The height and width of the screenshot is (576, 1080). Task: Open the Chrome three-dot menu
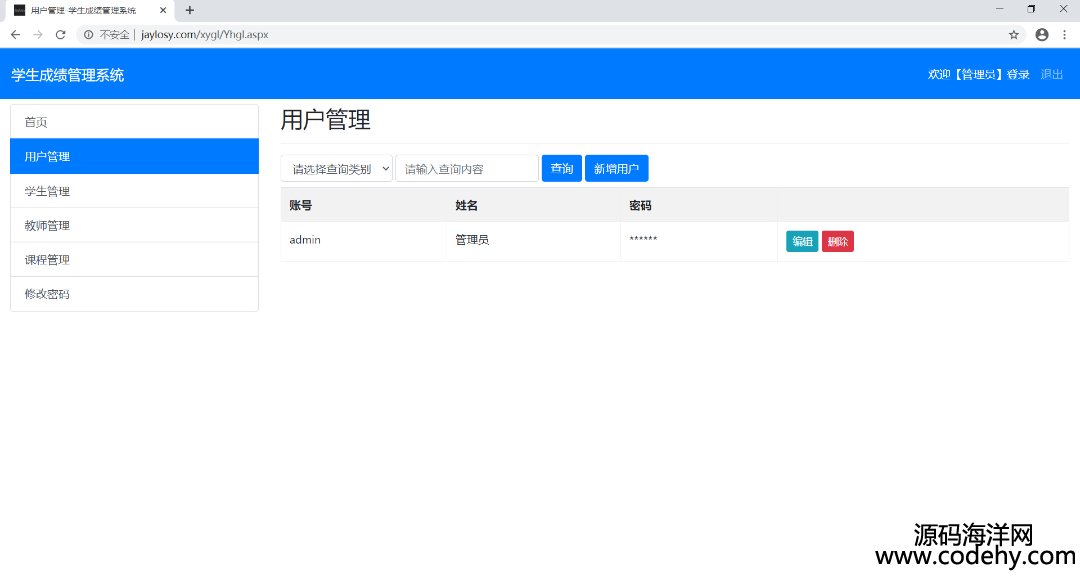point(1064,34)
